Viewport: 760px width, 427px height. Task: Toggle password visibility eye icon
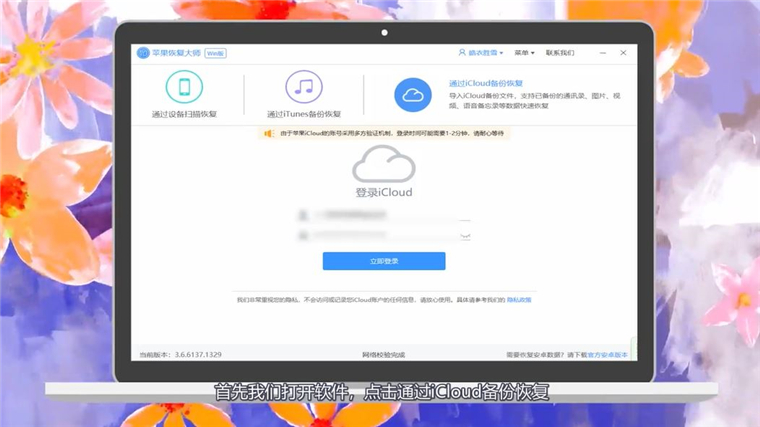(465, 236)
